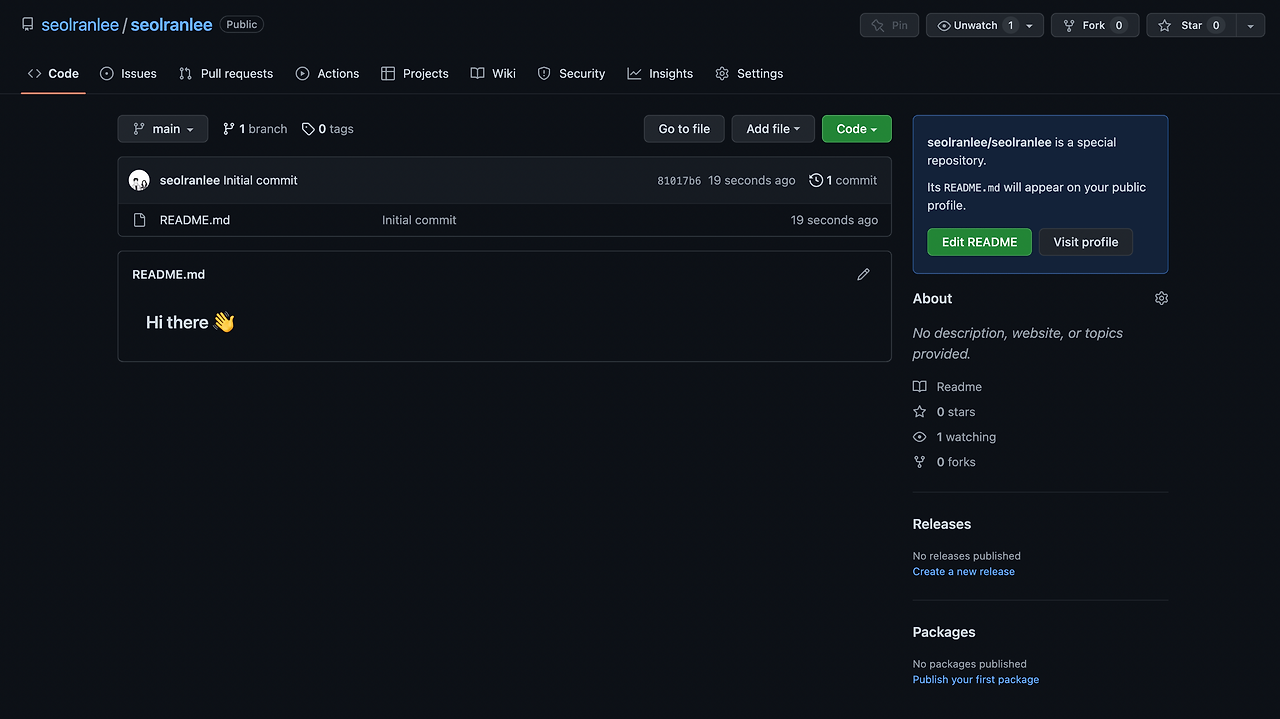Click the tag icon next to 0 tags

308,129
